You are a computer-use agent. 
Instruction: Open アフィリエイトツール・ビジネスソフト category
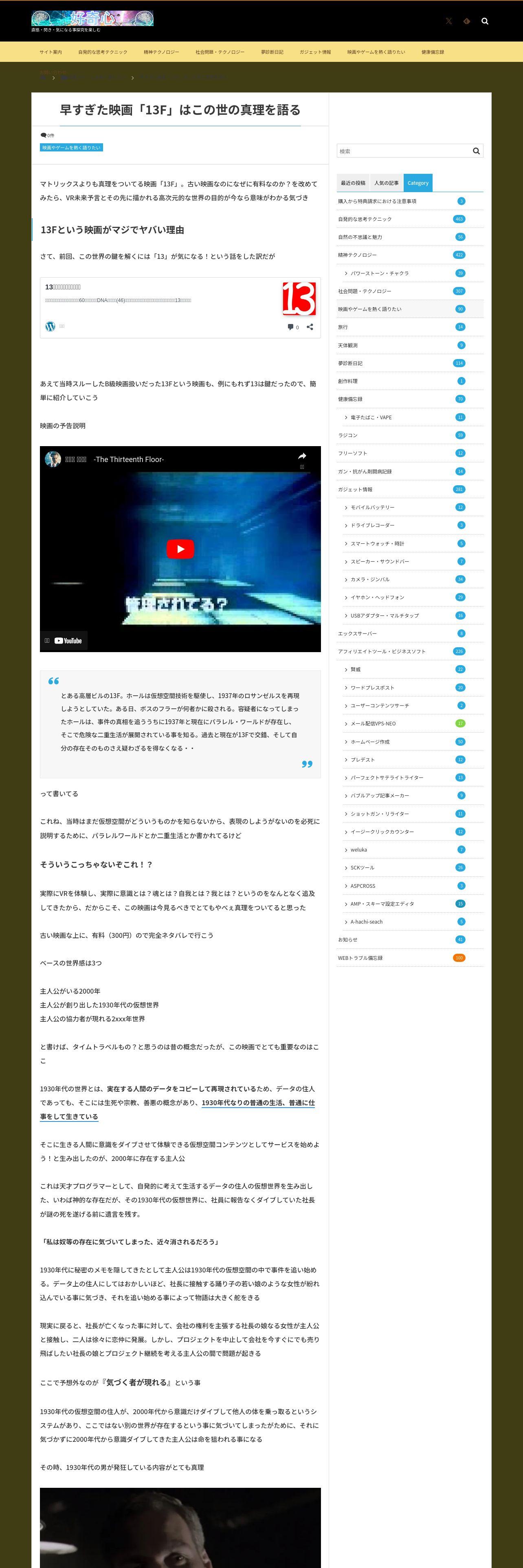382,651
